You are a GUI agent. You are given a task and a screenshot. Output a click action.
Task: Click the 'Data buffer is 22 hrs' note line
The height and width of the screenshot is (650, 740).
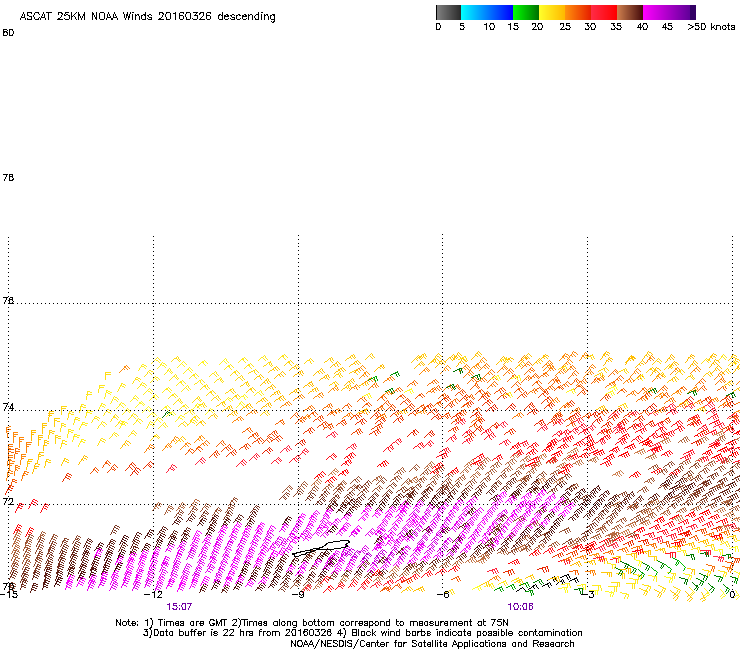[x=362, y=633]
